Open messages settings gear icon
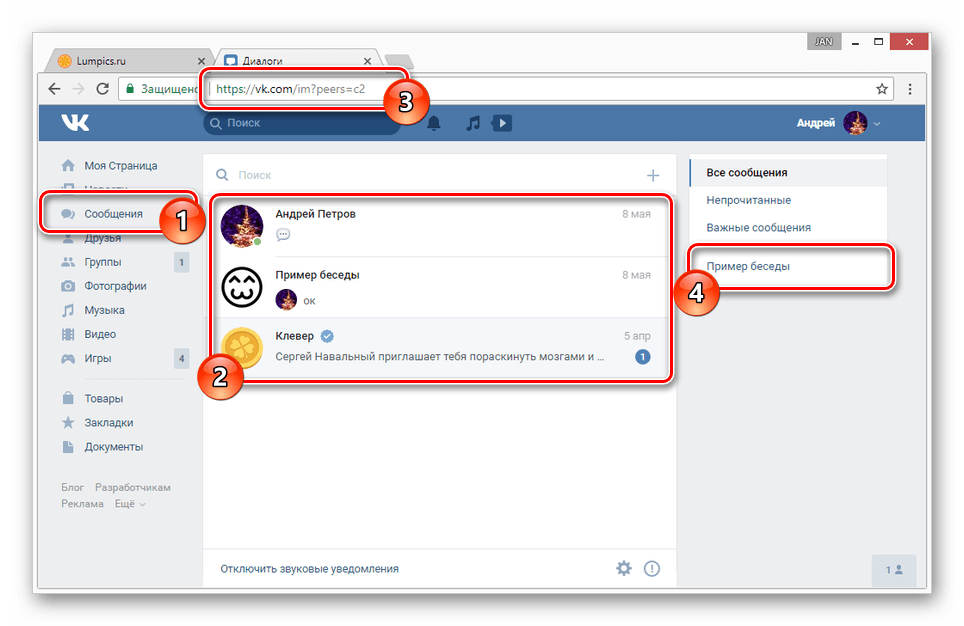This screenshot has width=964, height=626. 624,568
